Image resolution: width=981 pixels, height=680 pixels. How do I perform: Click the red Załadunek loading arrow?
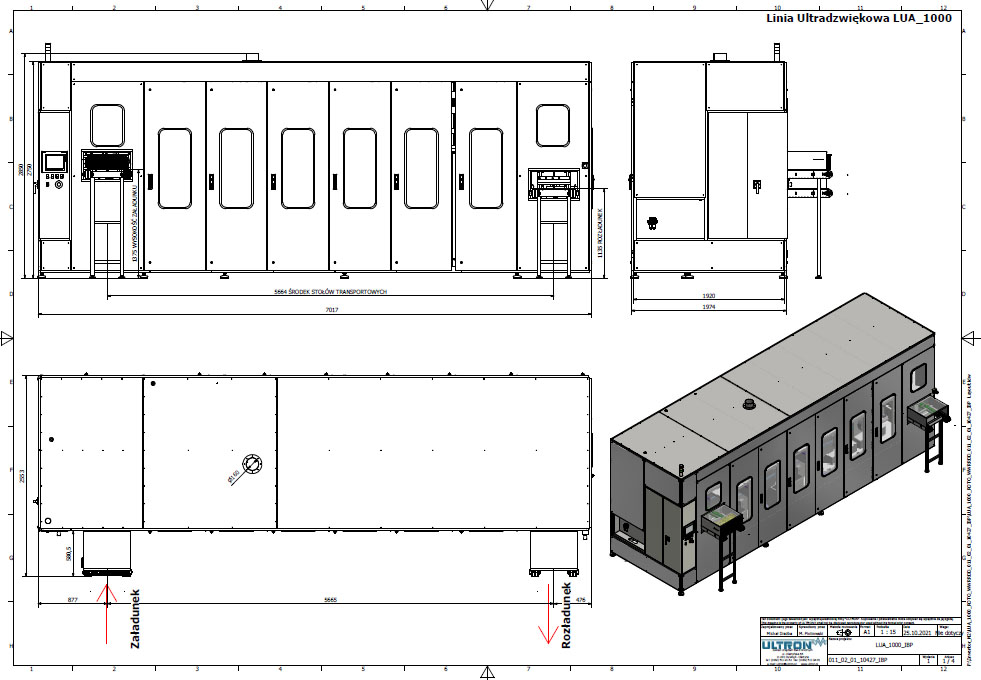point(107,610)
